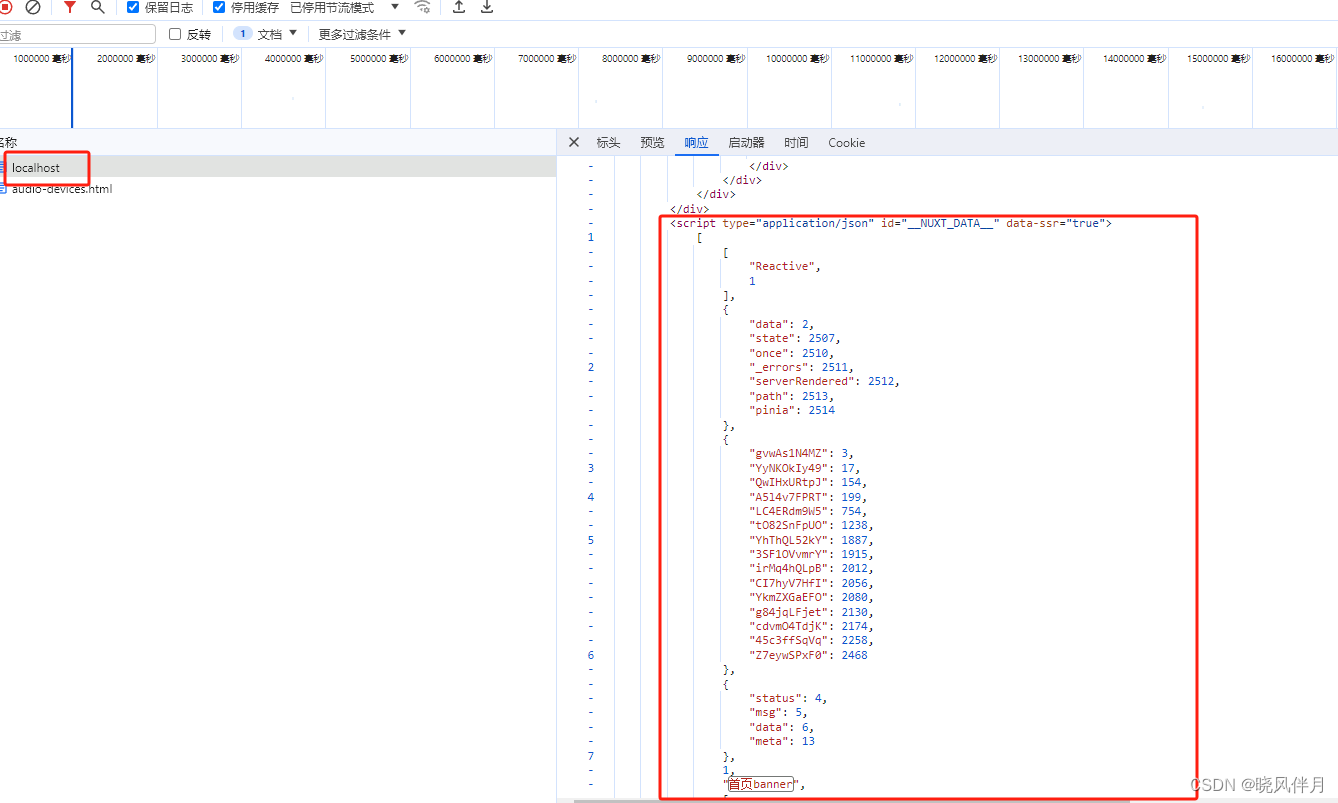
Task: Switch to the 预览 tab
Action: click(652, 143)
